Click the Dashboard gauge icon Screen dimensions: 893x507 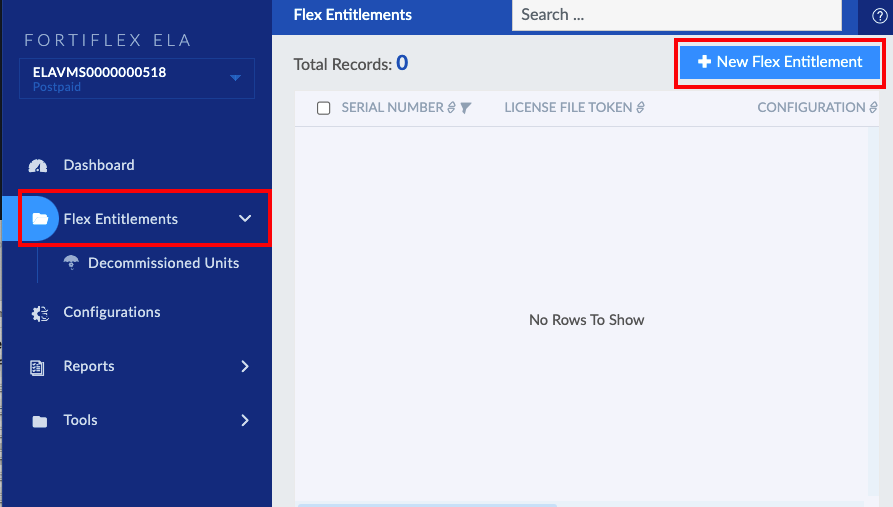coord(38,166)
